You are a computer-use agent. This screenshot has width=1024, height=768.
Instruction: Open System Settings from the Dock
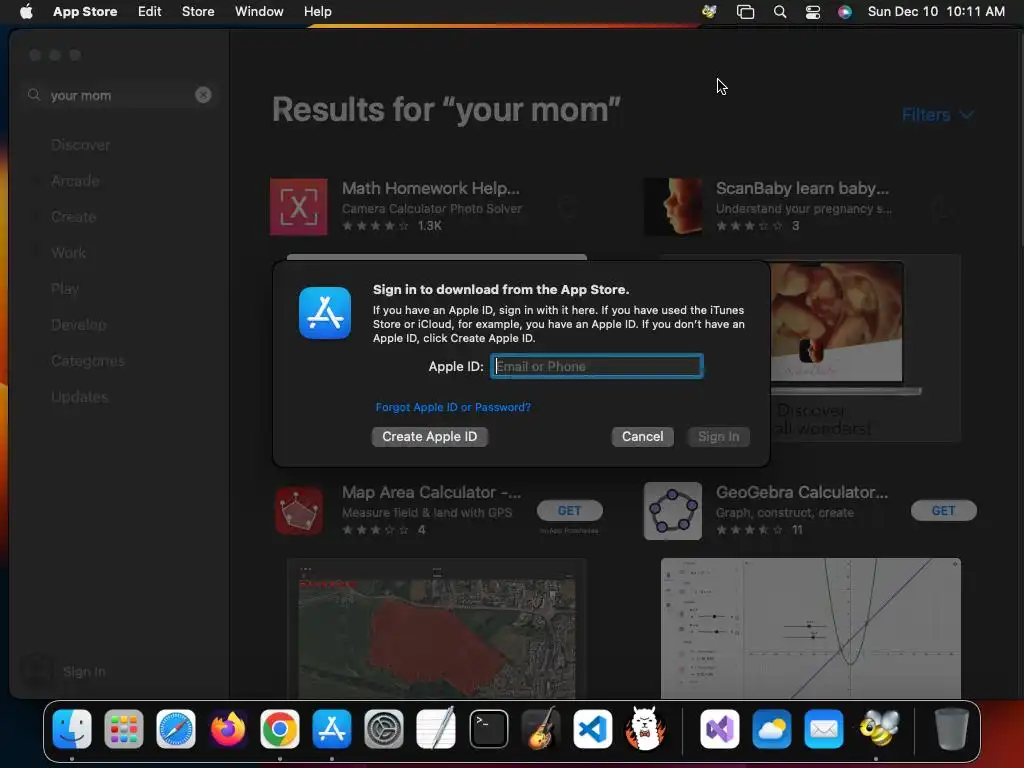(x=384, y=729)
